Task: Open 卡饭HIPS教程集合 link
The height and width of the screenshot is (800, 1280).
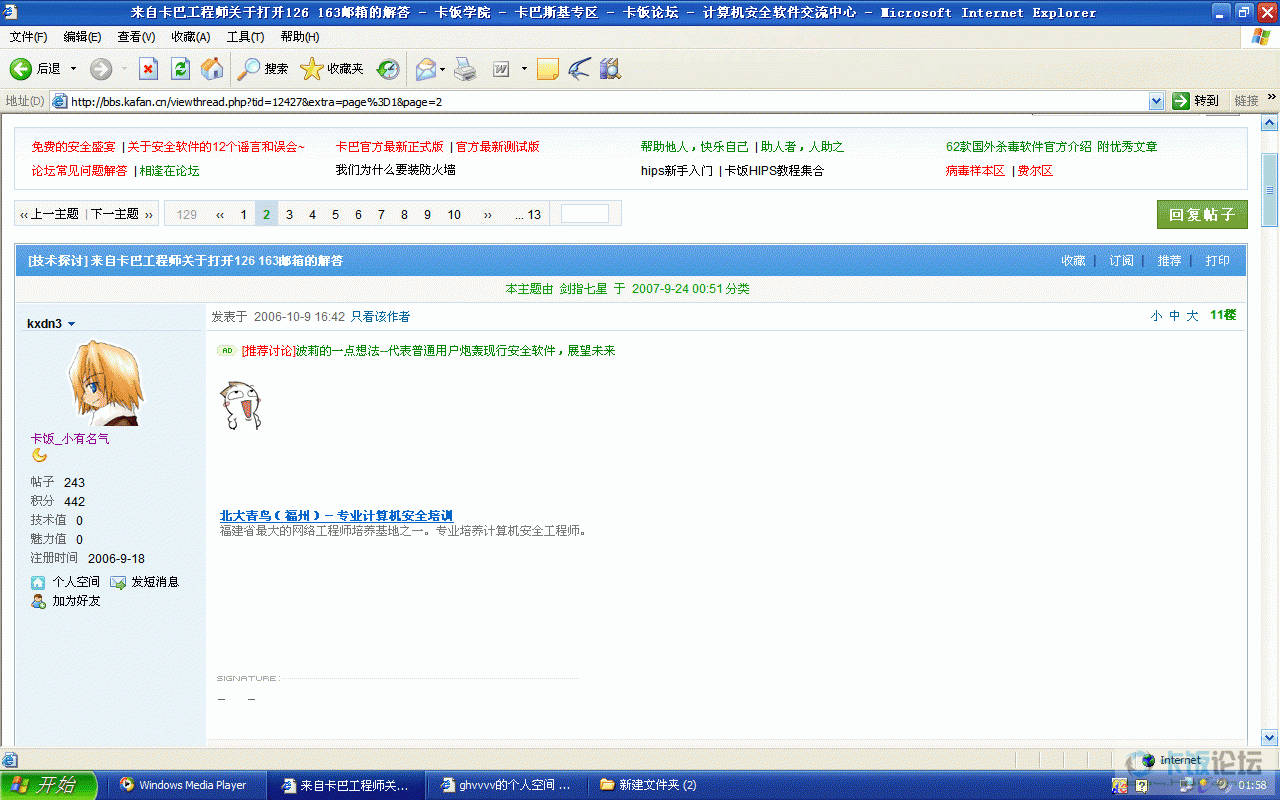Action: 774,170
